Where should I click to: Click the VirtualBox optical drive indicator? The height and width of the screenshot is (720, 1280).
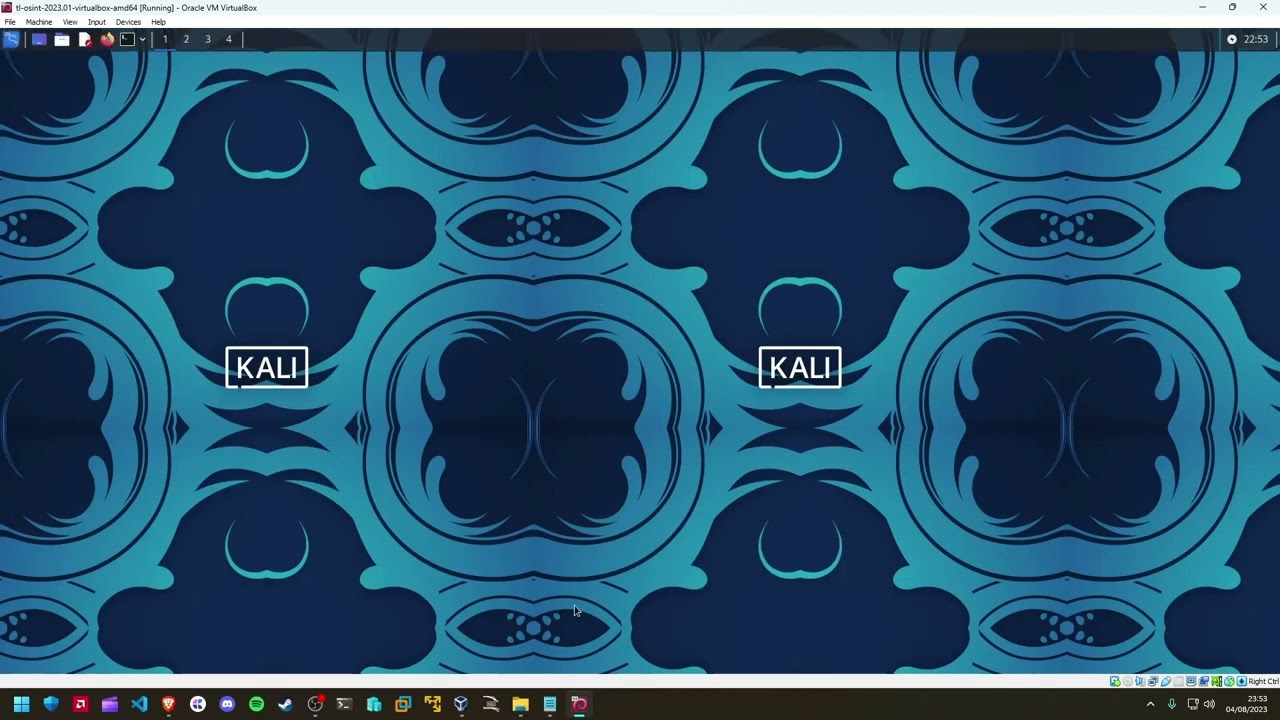pyautogui.click(x=1128, y=682)
